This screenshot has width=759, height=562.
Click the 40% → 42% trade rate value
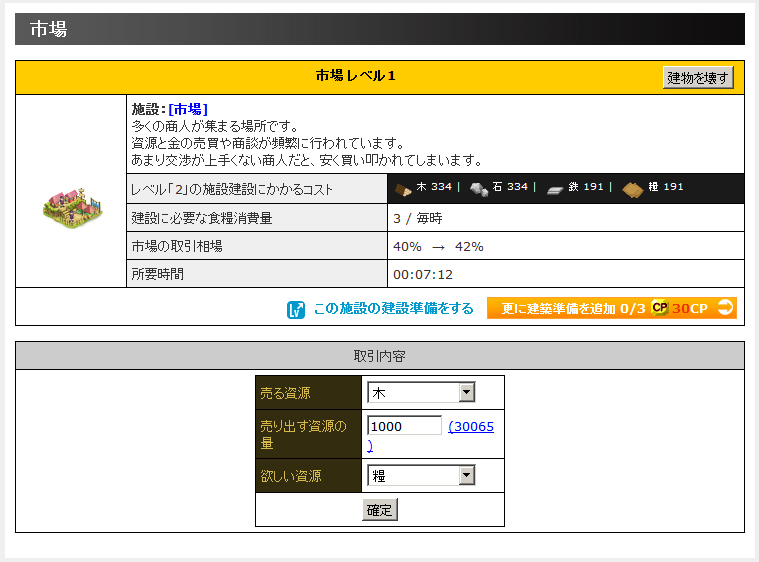pyautogui.click(x=438, y=246)
